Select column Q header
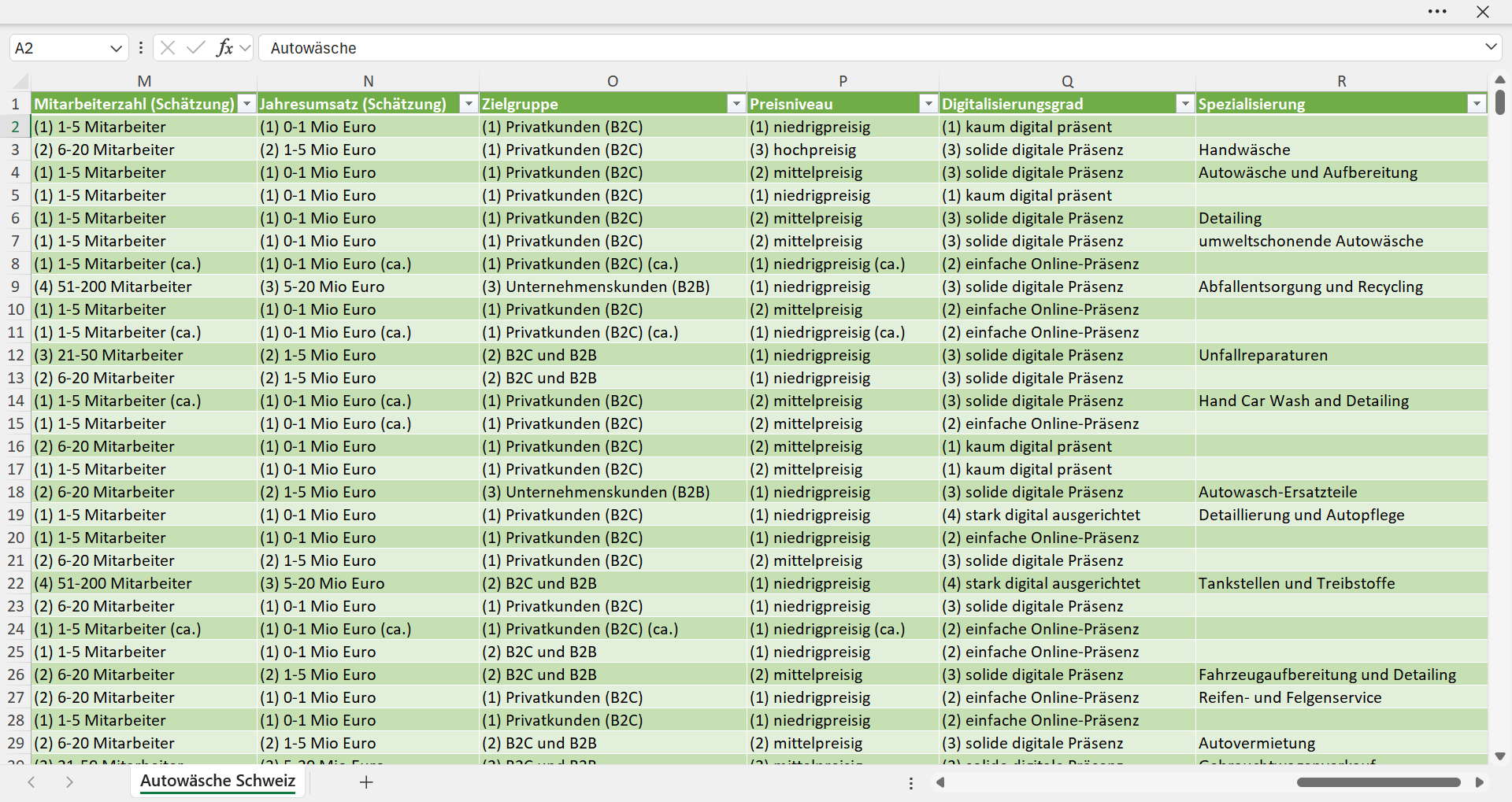 (x=1067, y=81)
